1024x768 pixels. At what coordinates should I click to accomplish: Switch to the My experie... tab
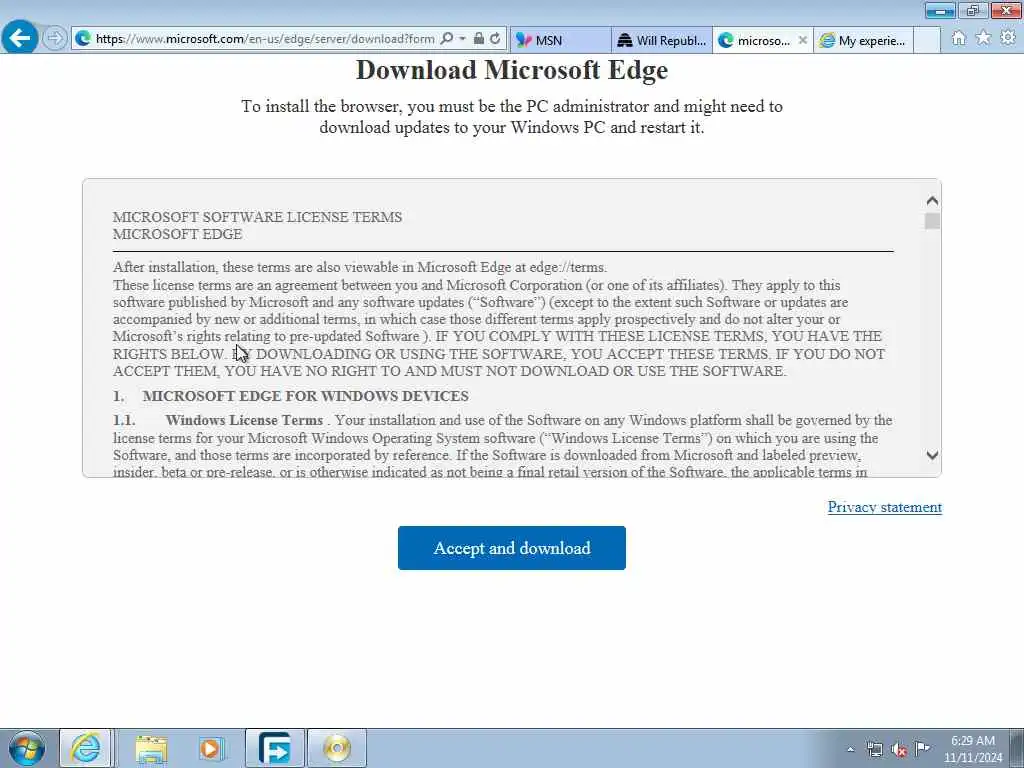[863, 40]
